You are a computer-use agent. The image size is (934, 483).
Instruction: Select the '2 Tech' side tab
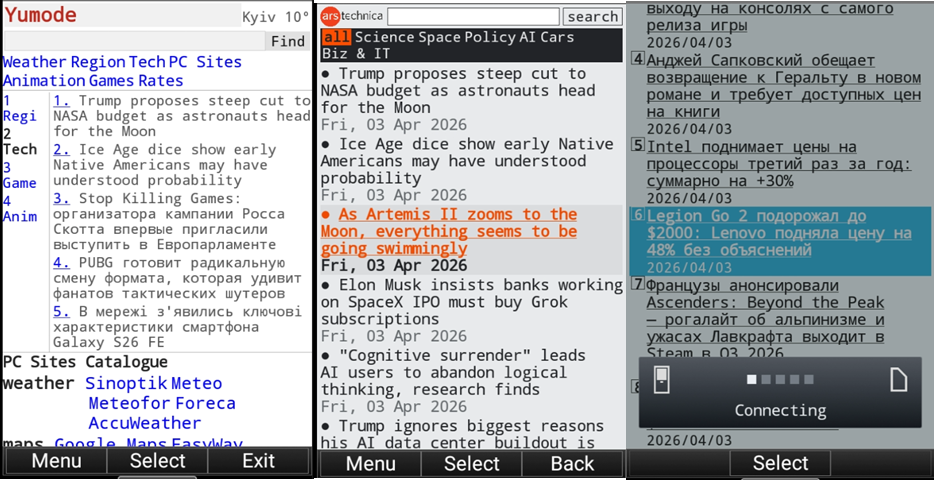20,141
